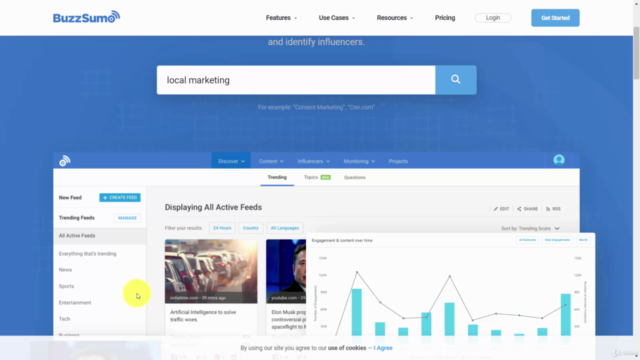
Task: Click the All Networks chart filter
Action: pyautogui.click(x=527, y=240)
